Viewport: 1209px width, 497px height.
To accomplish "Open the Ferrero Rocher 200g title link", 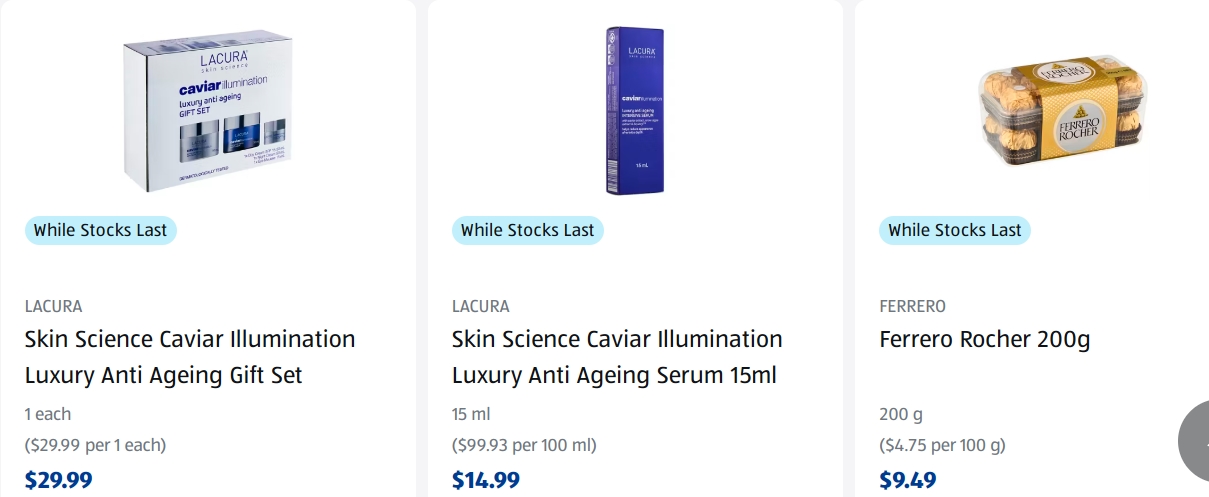I will [x=984, y=339].
